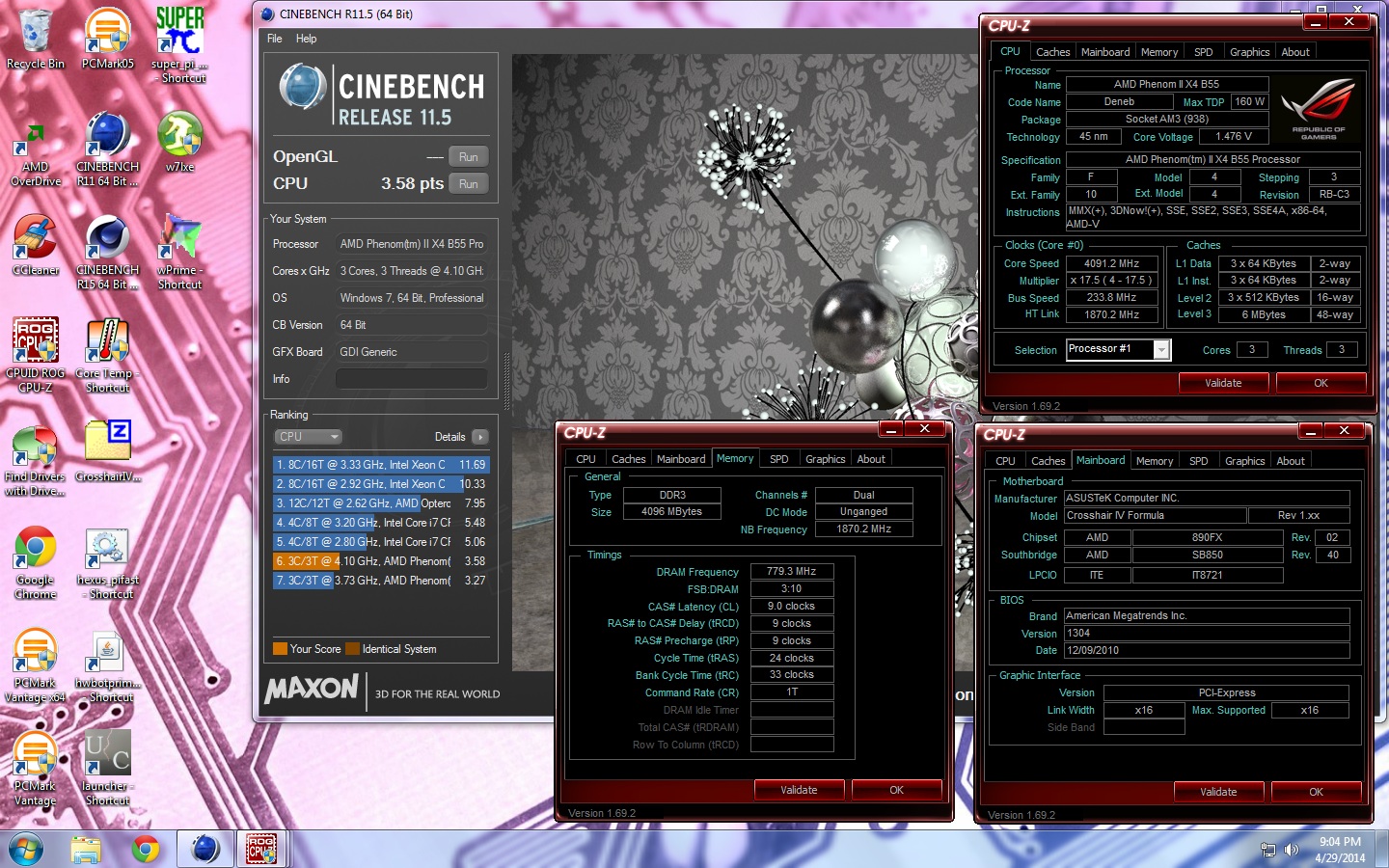This screenshot has height=868, width=1389.
Task: Click the BIOS version 1304 field
Action: tap(1207, 633)
